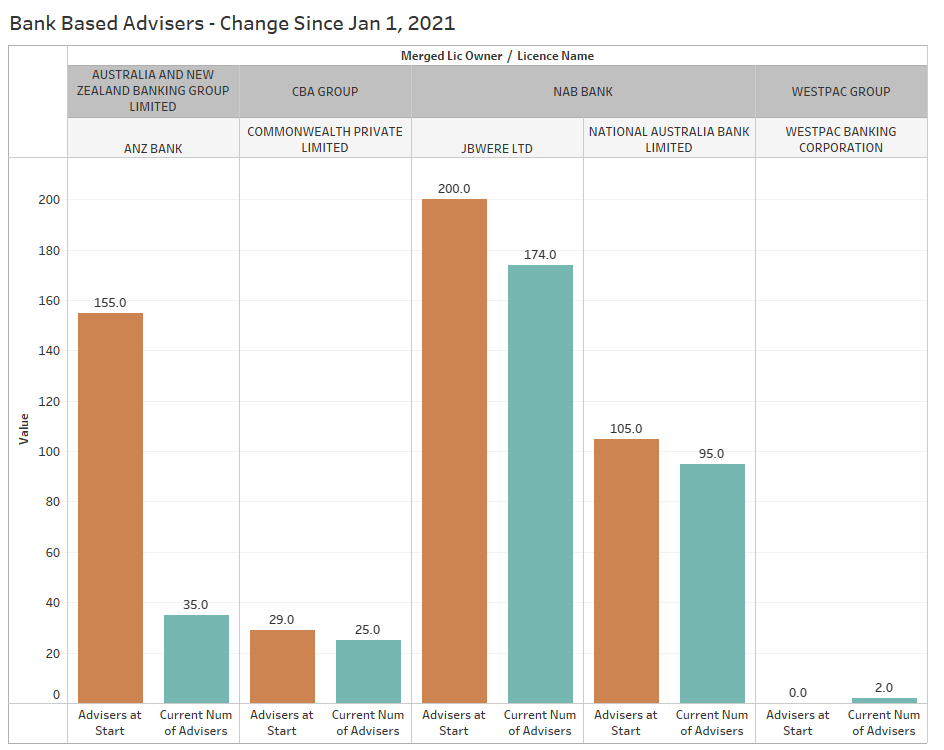Screen dimensions: 944x750
Task: Click the 2.0 data label
Action: tap(884, 688)
